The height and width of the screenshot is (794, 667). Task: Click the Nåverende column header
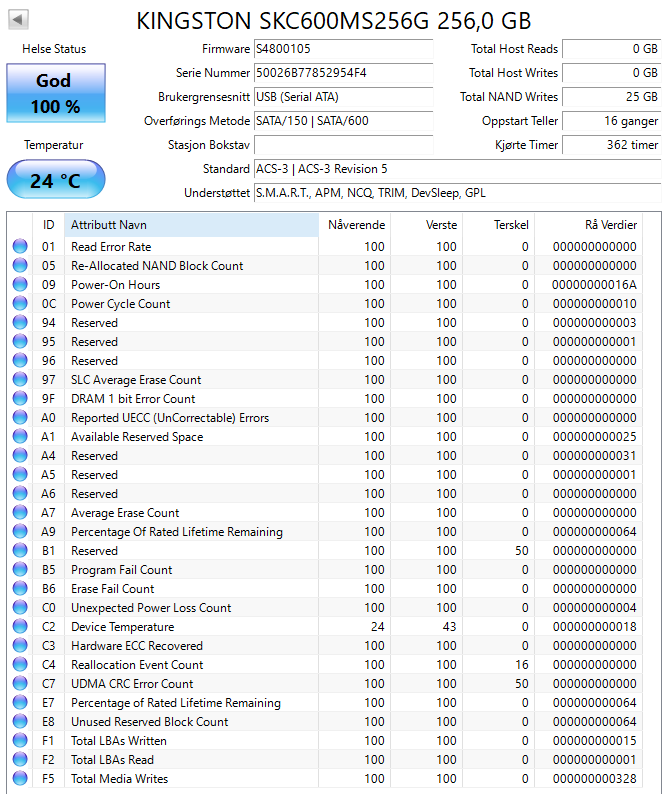355,225
